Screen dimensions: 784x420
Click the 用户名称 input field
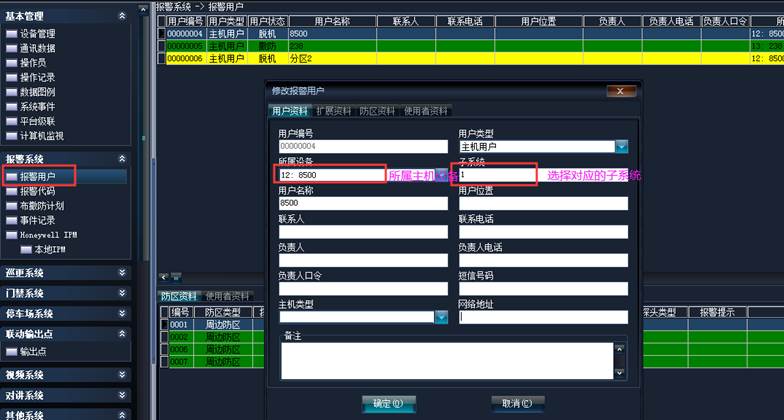point(362,203)
